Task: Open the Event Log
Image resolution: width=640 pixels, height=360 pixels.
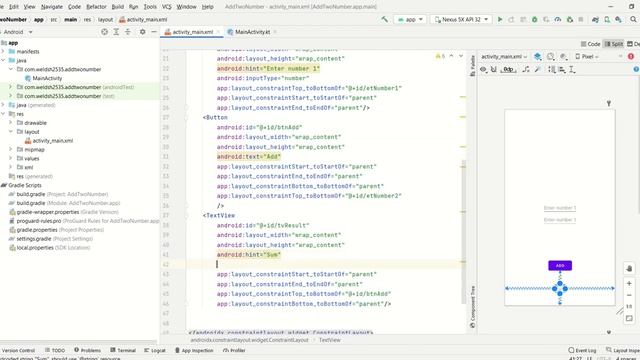Action: click(x=582, y=350)
